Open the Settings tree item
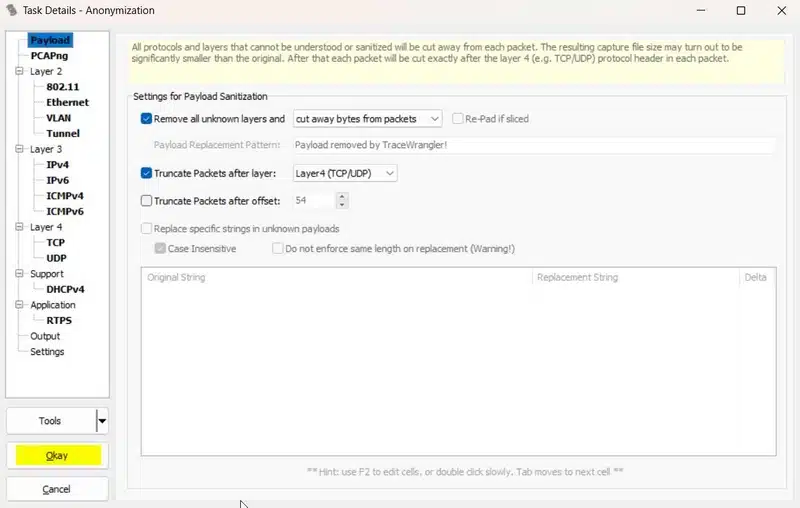 coord(47,352)
